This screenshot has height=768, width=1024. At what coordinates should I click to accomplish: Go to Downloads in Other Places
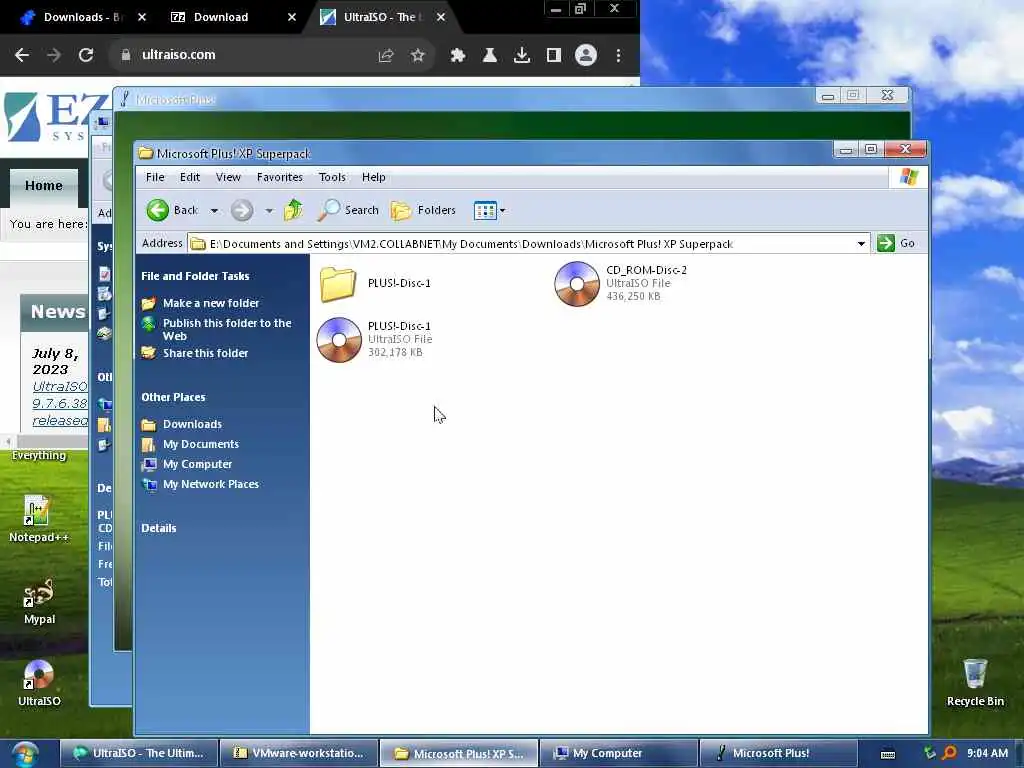pos(192,424)
